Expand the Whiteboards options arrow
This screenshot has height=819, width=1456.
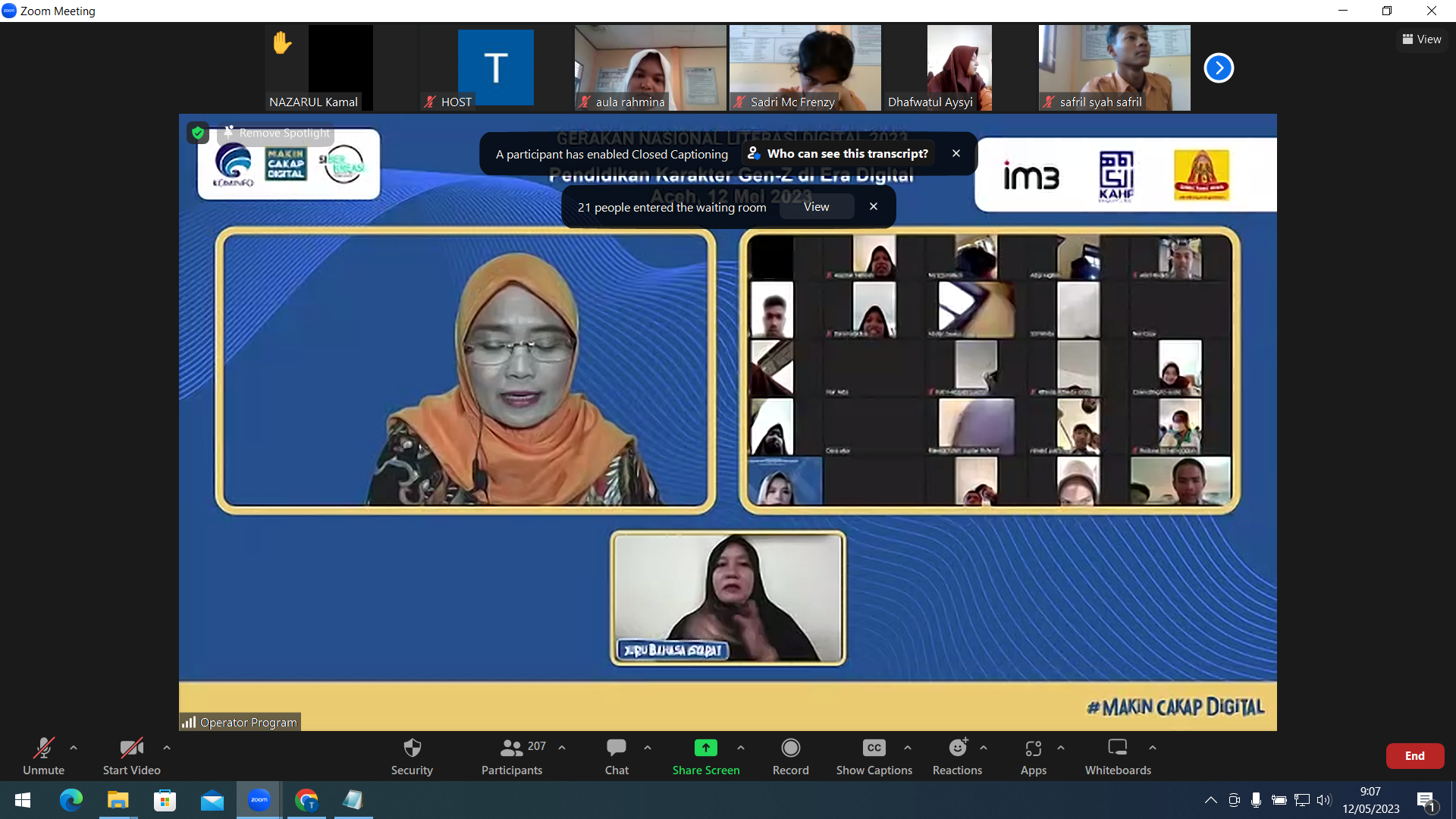[1153, 748]
